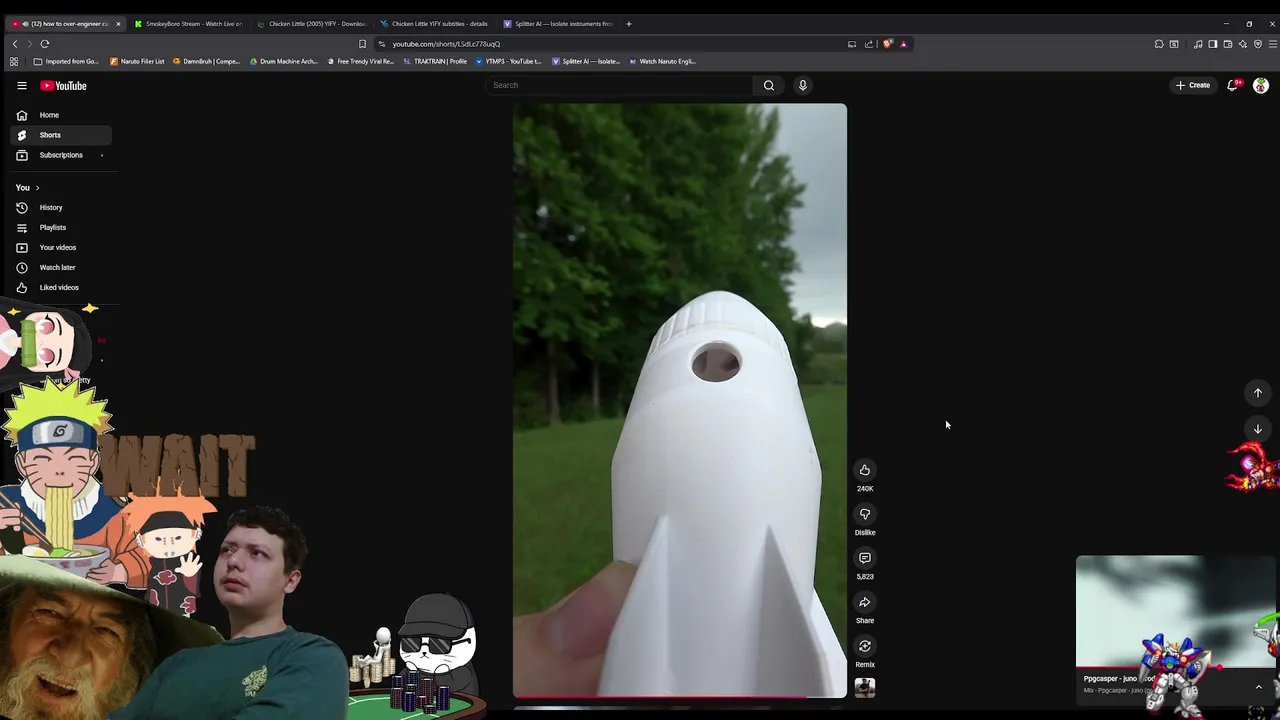View the site information icon in the address bar
The width and height of the screenshot is (1280, 720).
381,44
